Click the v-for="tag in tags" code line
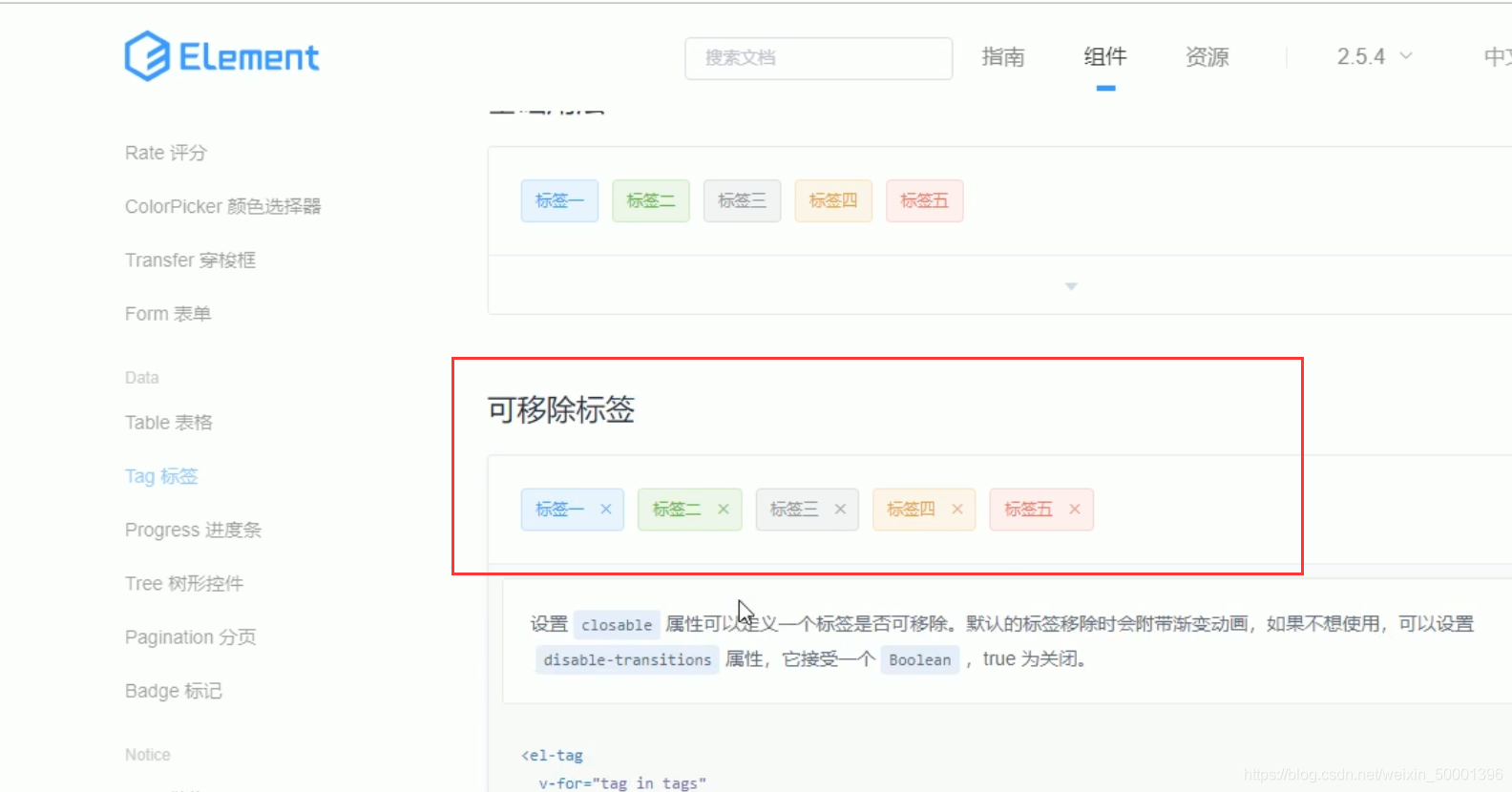1512x792 pixels. click(x=622, y=783)
